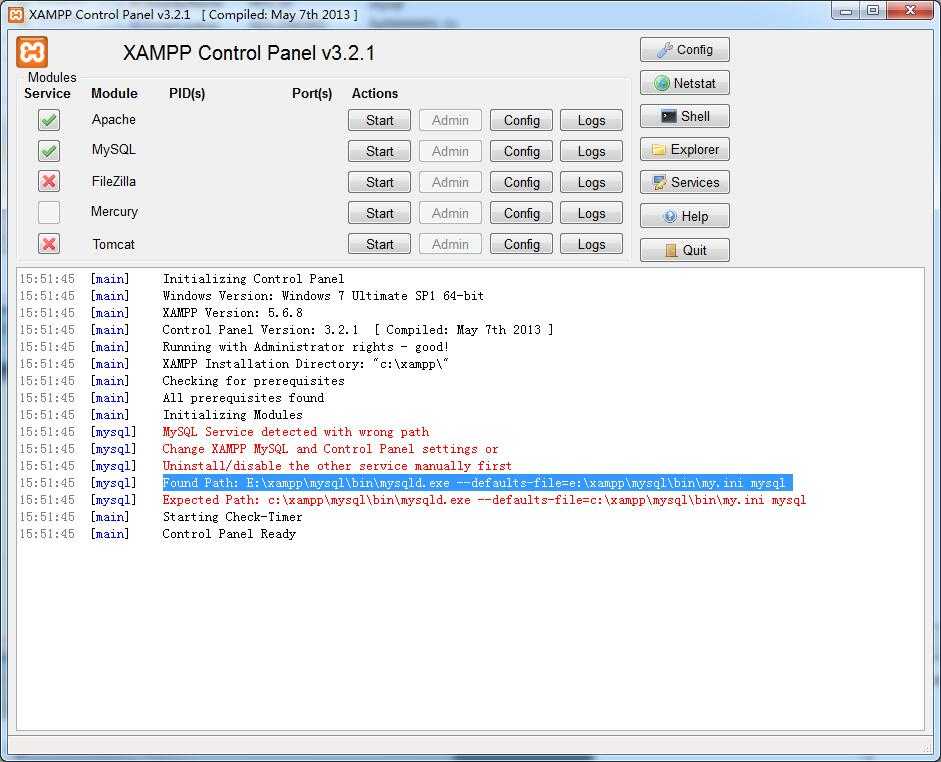Click the 'Expected Path' log line

coord(484,500)
